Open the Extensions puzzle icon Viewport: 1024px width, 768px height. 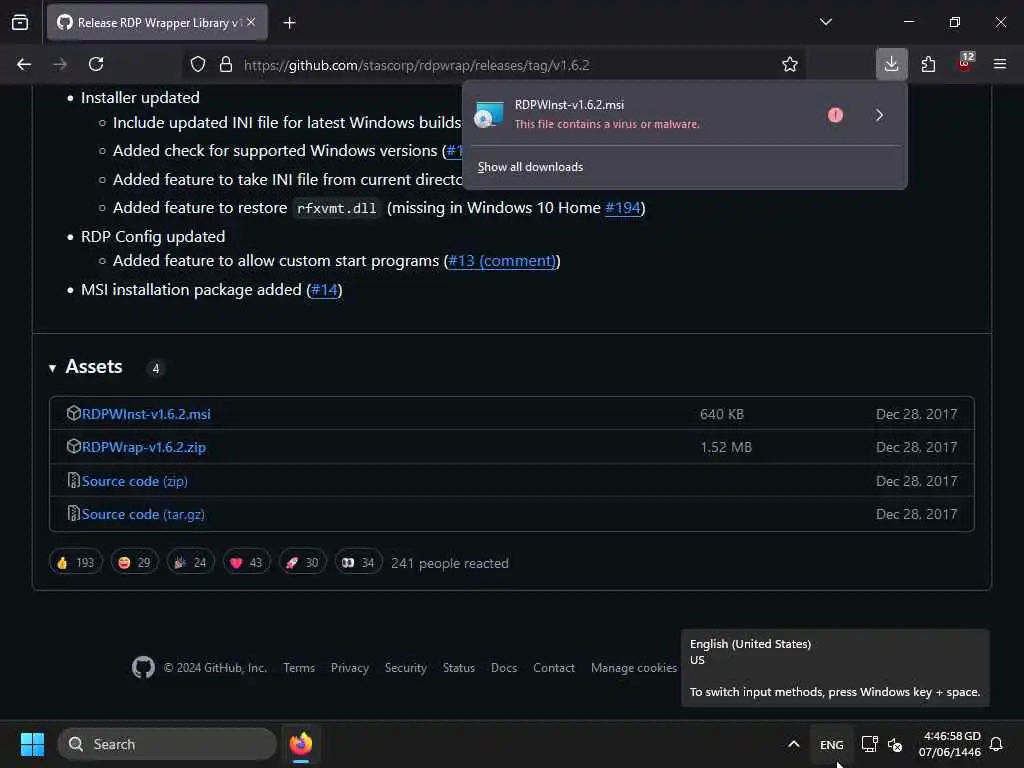(928, 64)
